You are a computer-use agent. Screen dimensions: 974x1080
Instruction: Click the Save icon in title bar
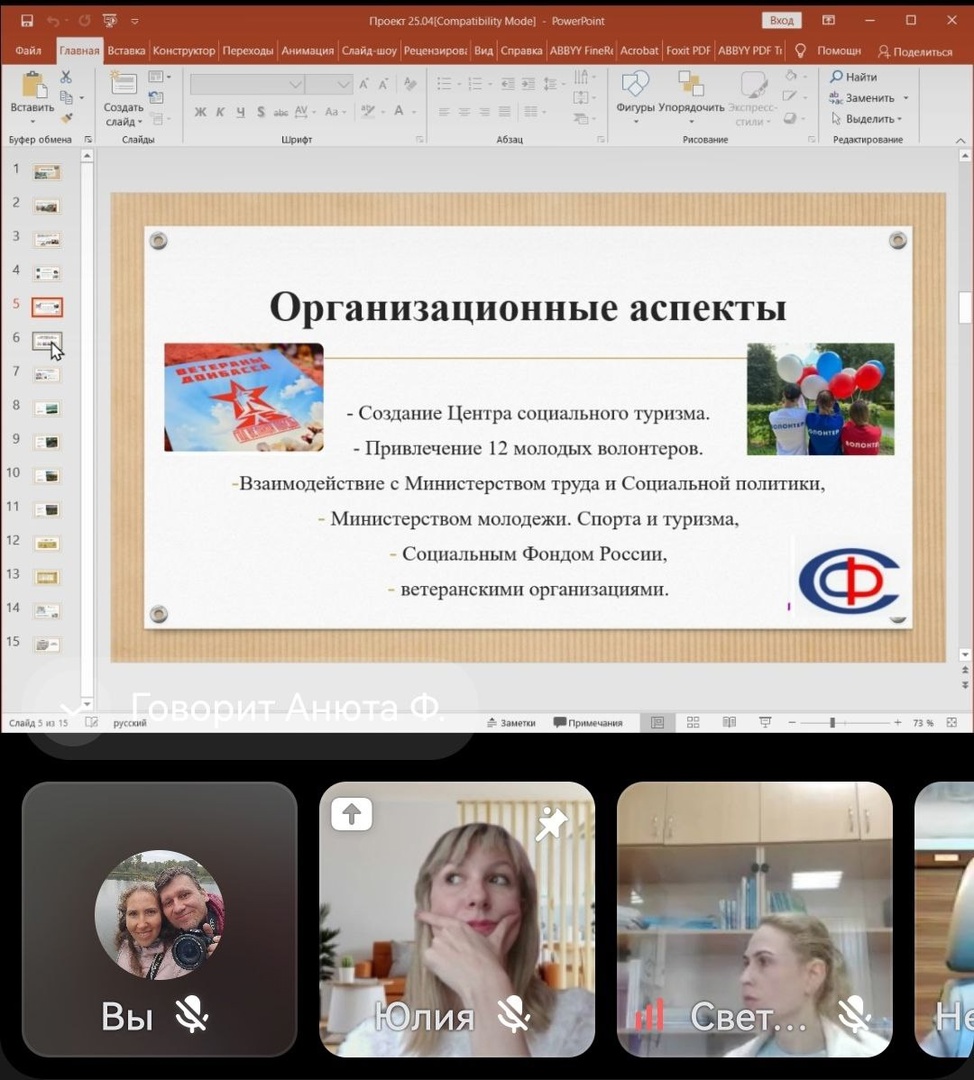point(27,21)
